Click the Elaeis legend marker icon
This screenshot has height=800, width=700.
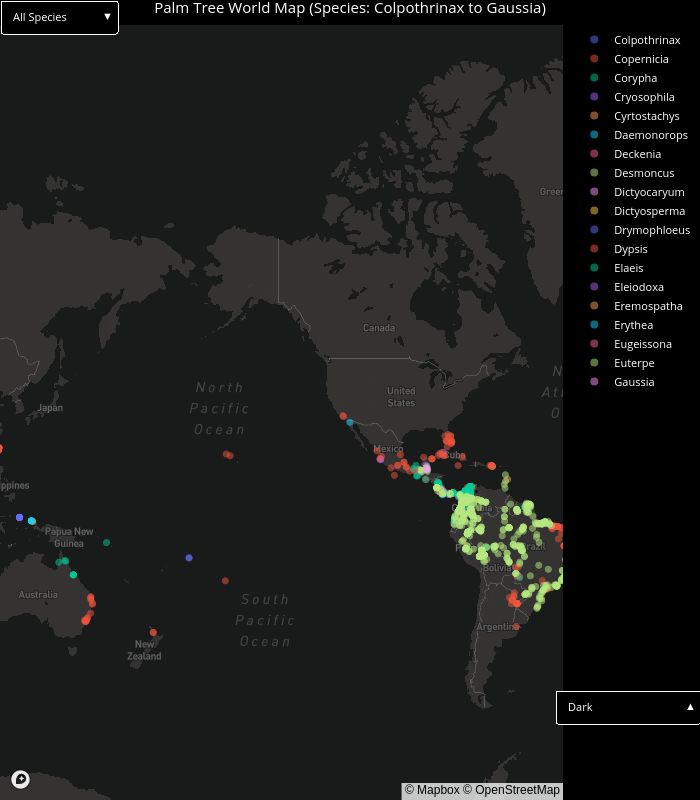[x=594, y=268]
